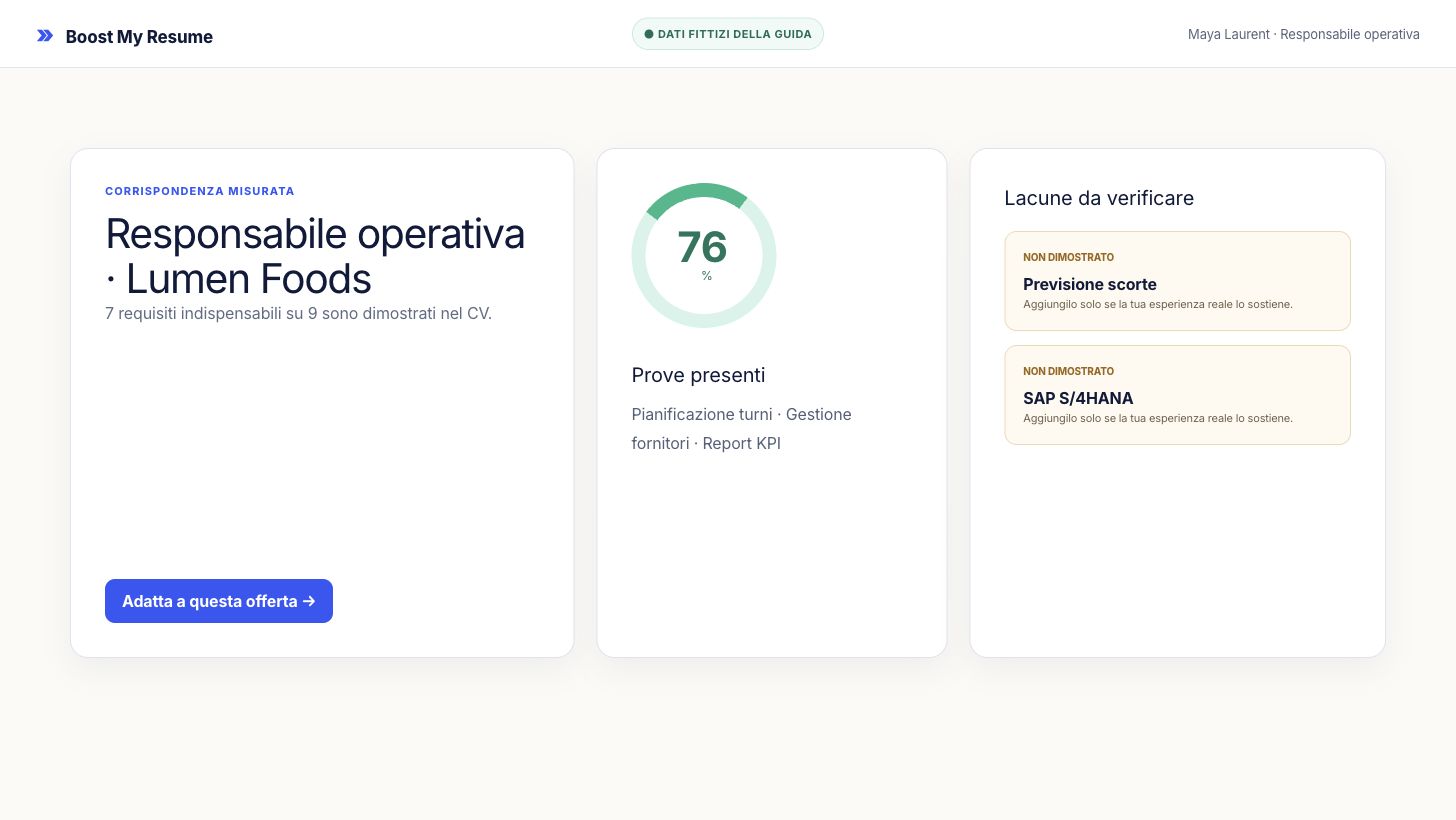Click the Lacune da verificare heading
The height and width of the screenshot is (820, 1456).
[x=1099, y=198]
